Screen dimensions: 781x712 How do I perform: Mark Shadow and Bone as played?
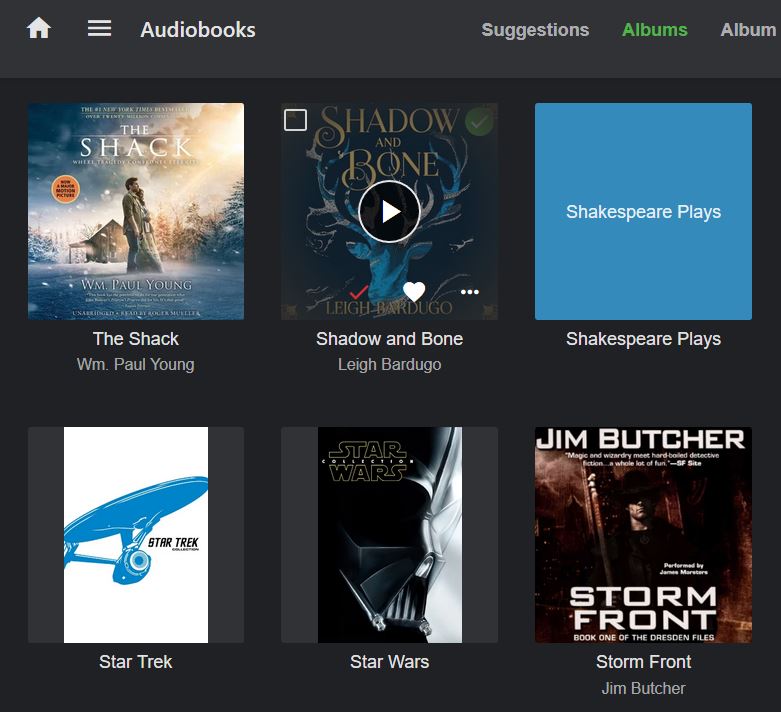[x=359, y=291]
